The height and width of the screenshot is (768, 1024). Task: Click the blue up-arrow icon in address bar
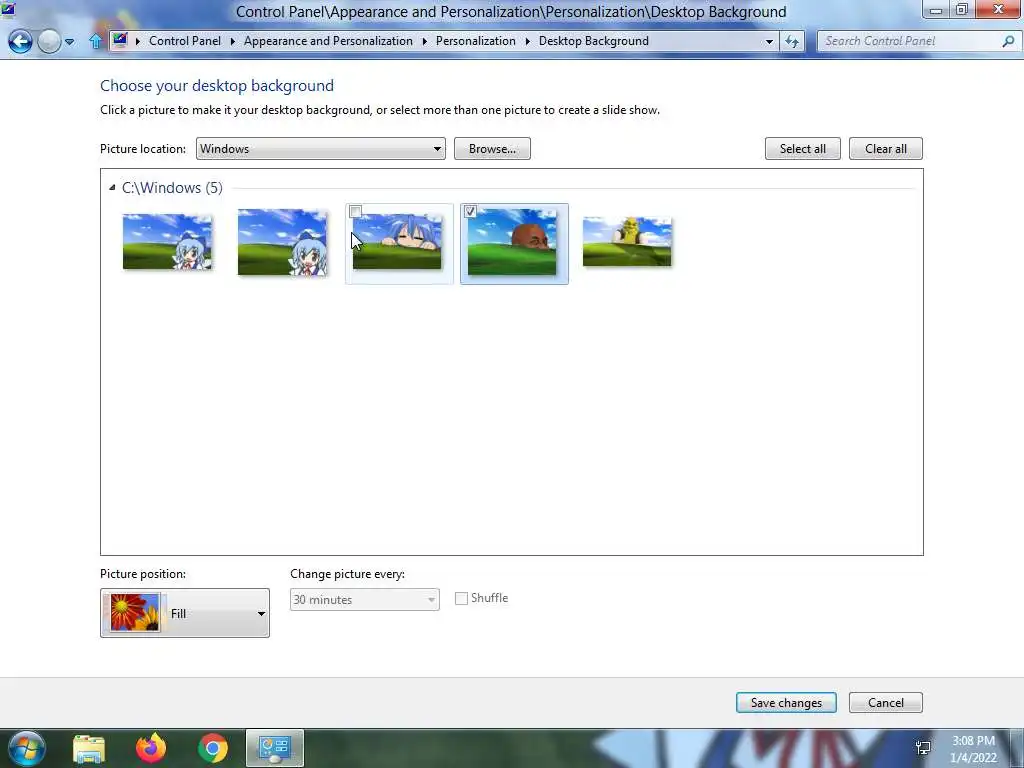pos(95,42)
